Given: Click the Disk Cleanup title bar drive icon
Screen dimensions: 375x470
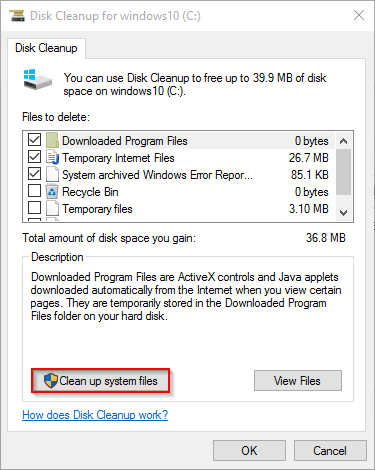Looking at the screenshot, I should pos(17,16).
